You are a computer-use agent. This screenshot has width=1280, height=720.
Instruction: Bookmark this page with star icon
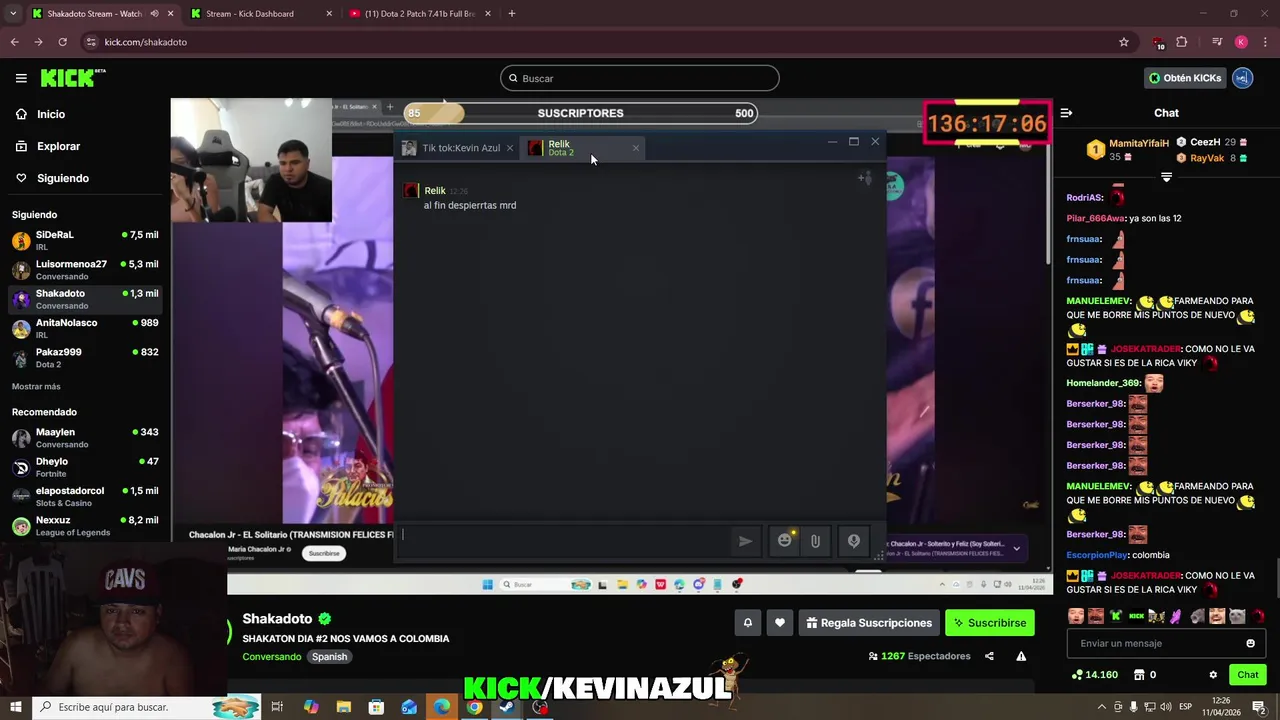coord(1124,42)
